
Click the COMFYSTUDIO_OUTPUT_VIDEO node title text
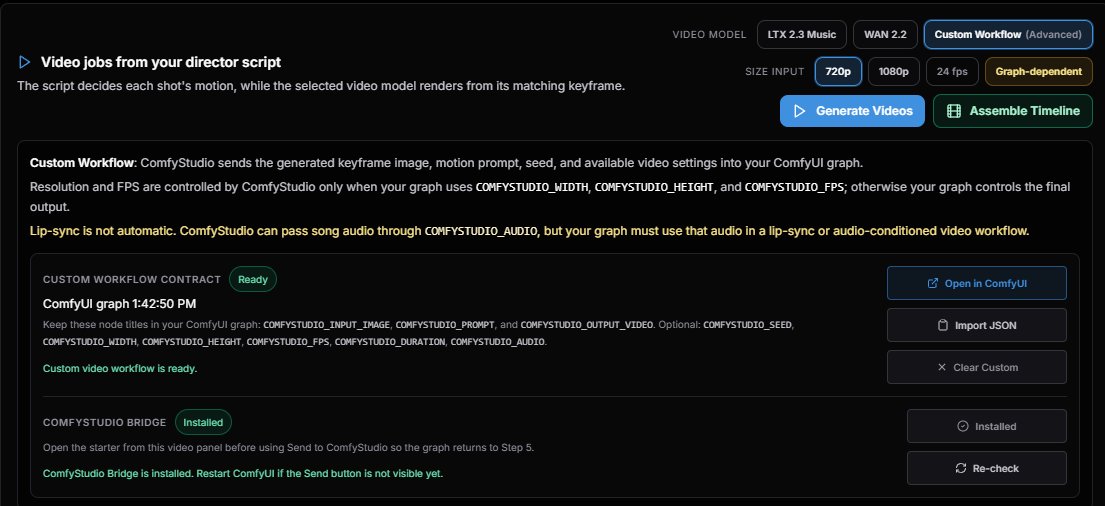coord(586,325)
